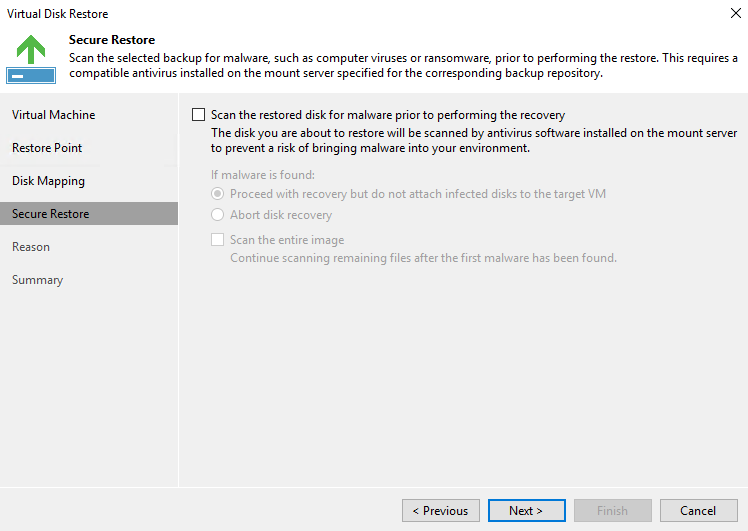Click the Secure Restore heading text

pyautogui.click(x=112, y=40)
